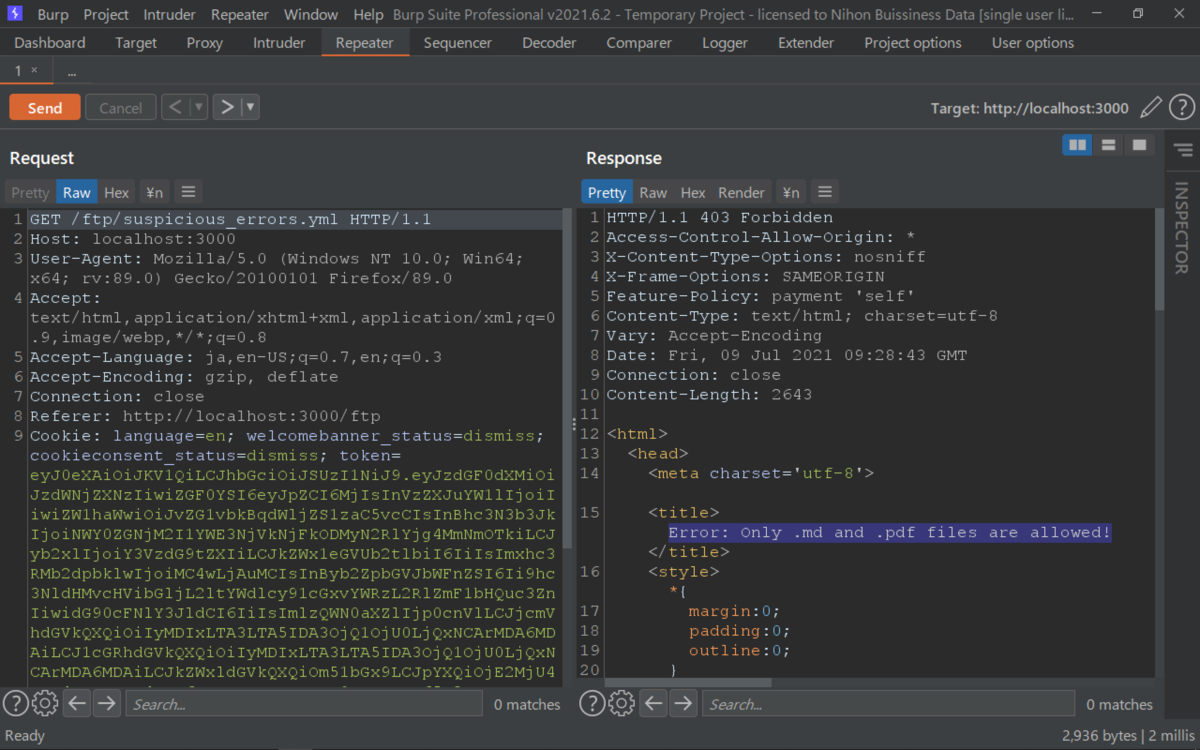Open the INSPECTOR vertical sidebar label

point(1182,227)
